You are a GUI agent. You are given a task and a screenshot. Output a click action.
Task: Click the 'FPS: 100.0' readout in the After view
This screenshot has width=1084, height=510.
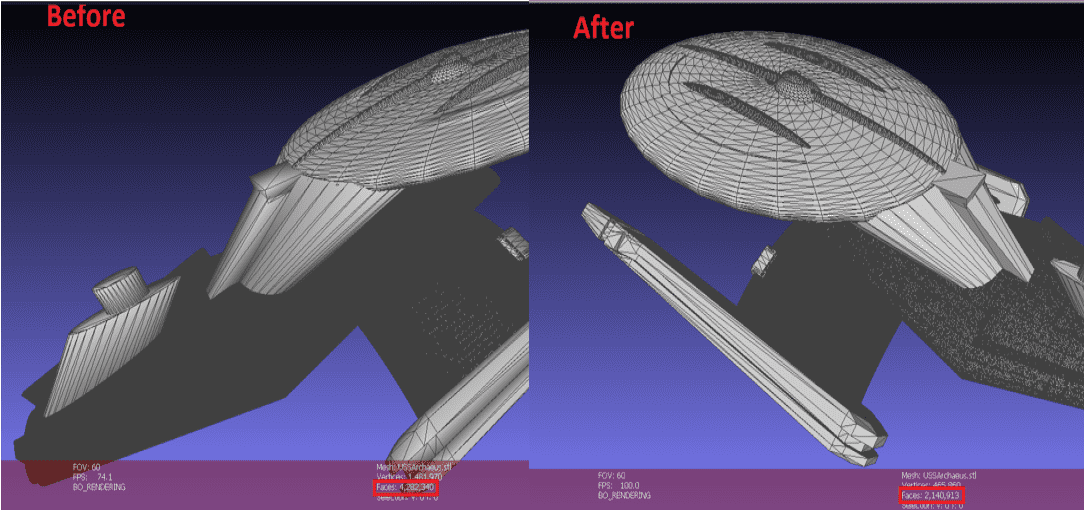[x=621, y=486]
